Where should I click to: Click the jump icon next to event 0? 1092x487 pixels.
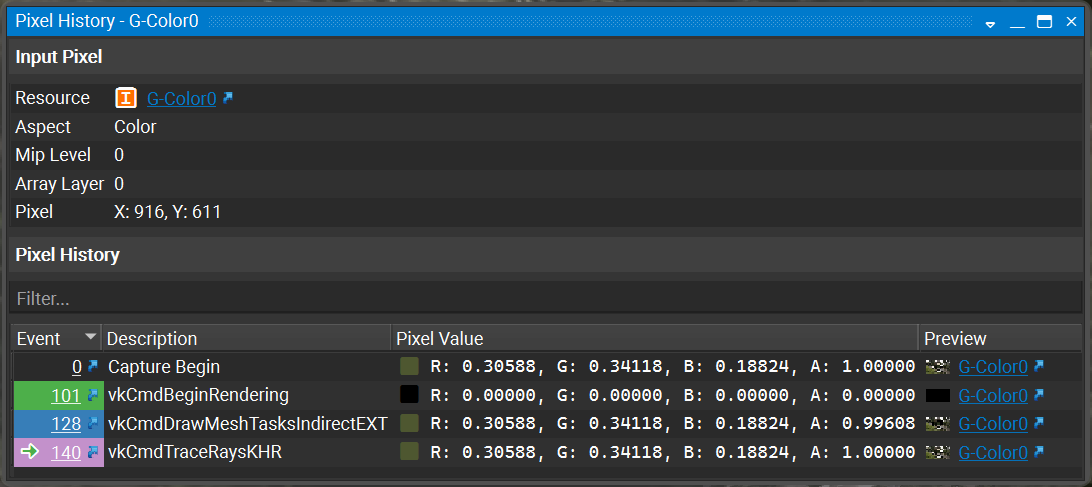pos(93,367)
